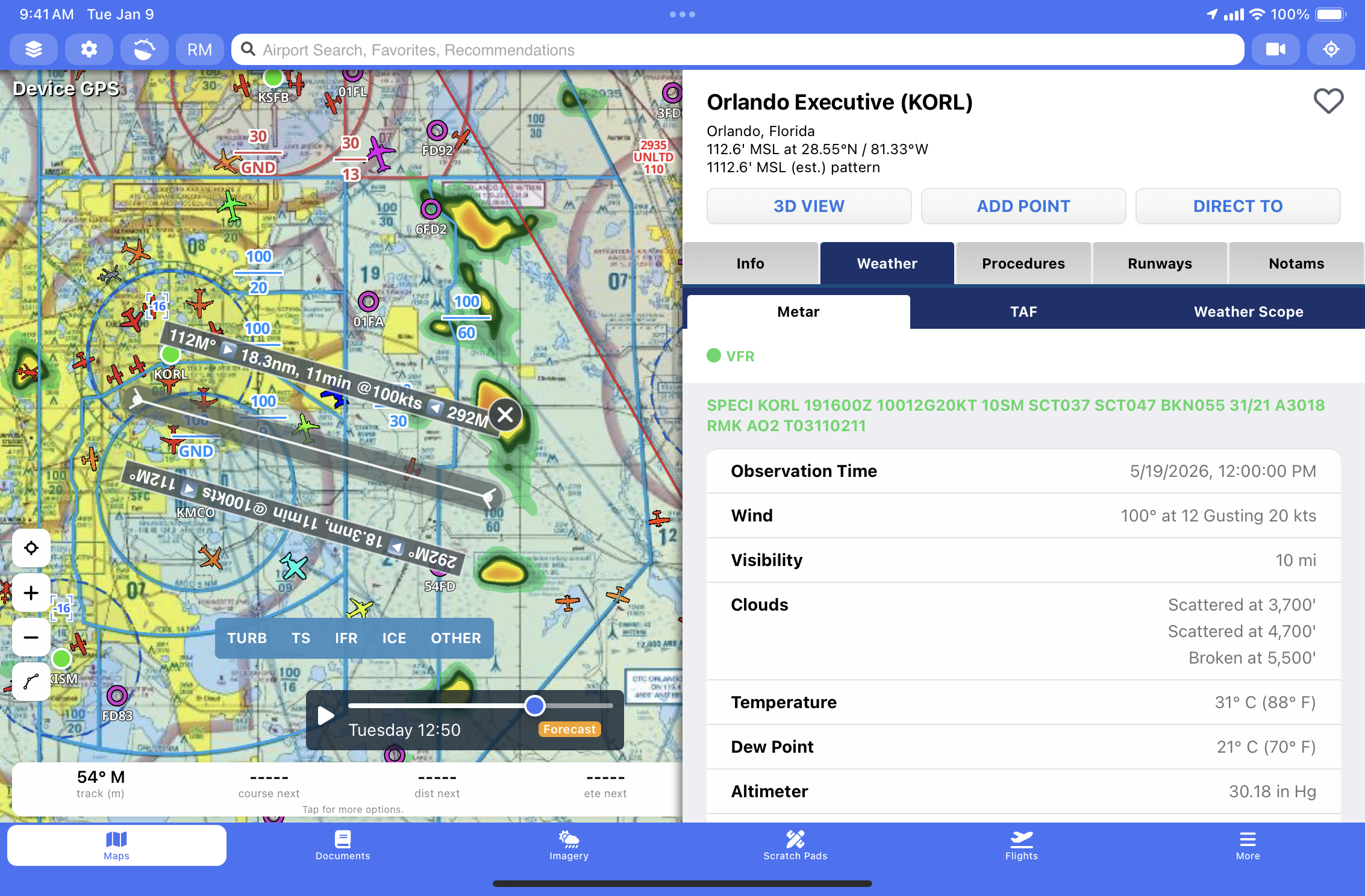The image size is (1365, 896).
Task: Open the Scratch Pads bottom tab
Action: tap(795, 845)
